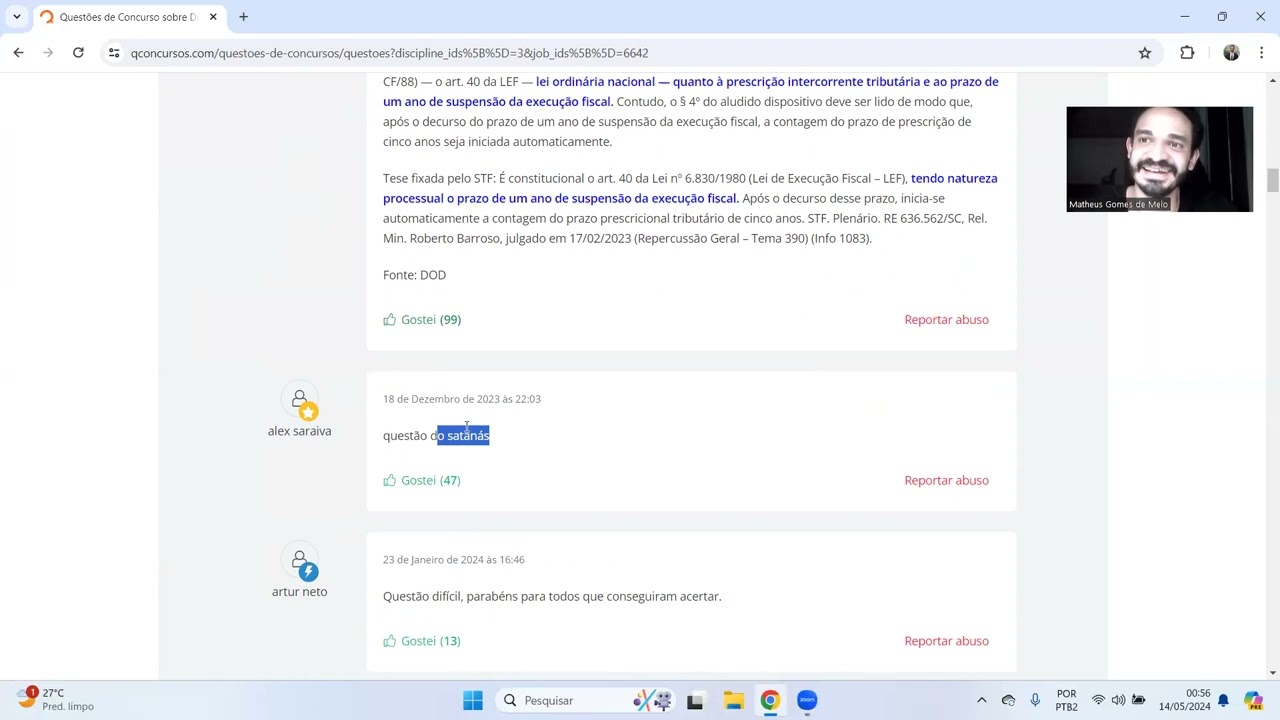Expand the hidden system tray icons
This screenshot has height=720, width=1280.
(x=981, y=701)
